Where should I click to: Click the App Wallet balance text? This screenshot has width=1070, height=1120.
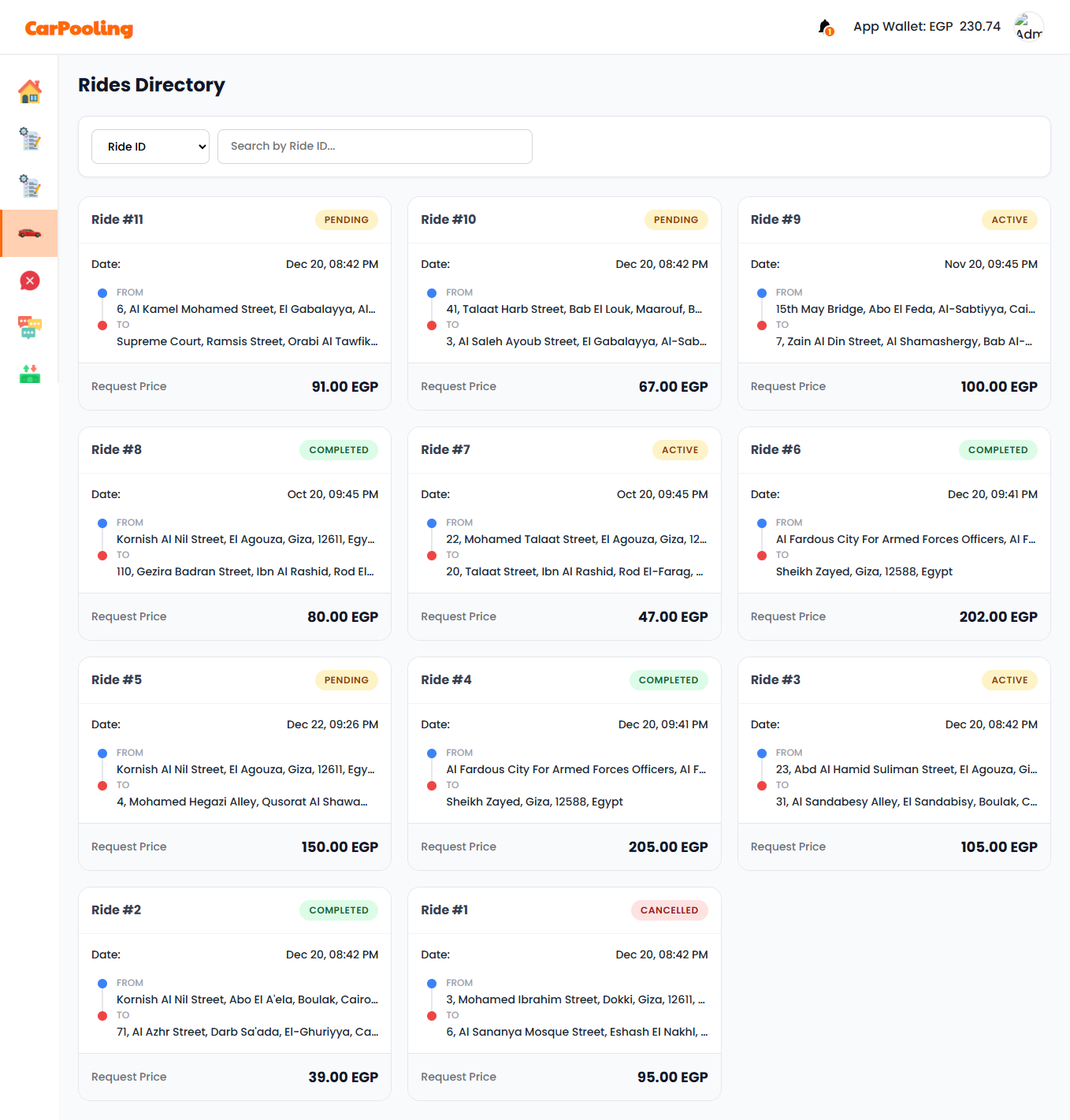point(927,27)
